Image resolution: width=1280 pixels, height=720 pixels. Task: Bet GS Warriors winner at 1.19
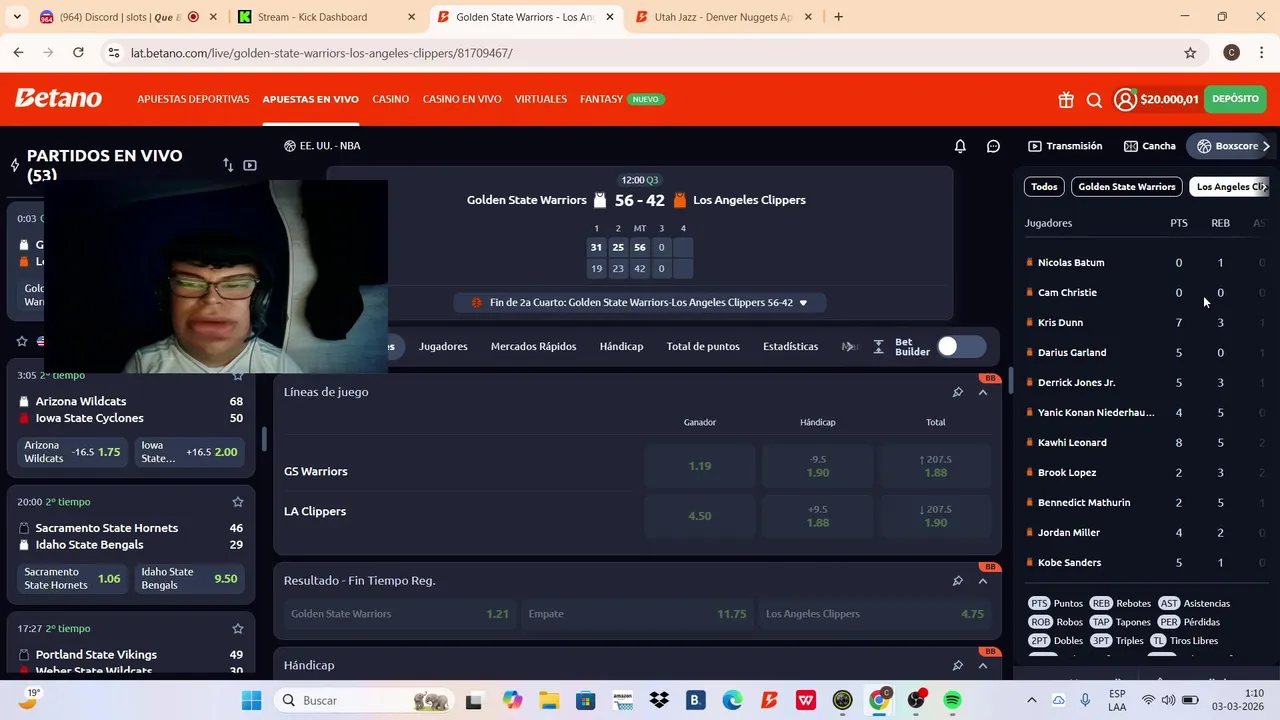click(699, 466)
